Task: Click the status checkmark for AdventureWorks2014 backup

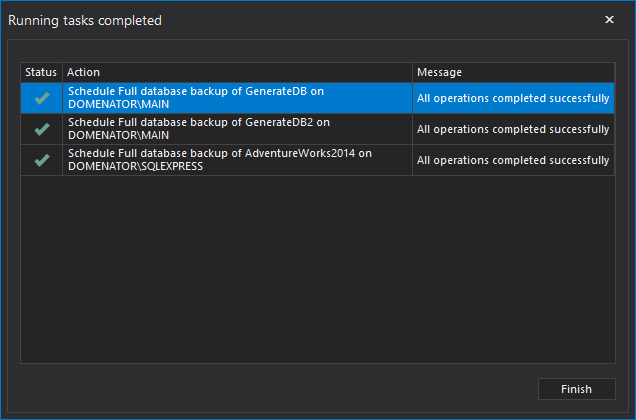Action: pos(42,160)
